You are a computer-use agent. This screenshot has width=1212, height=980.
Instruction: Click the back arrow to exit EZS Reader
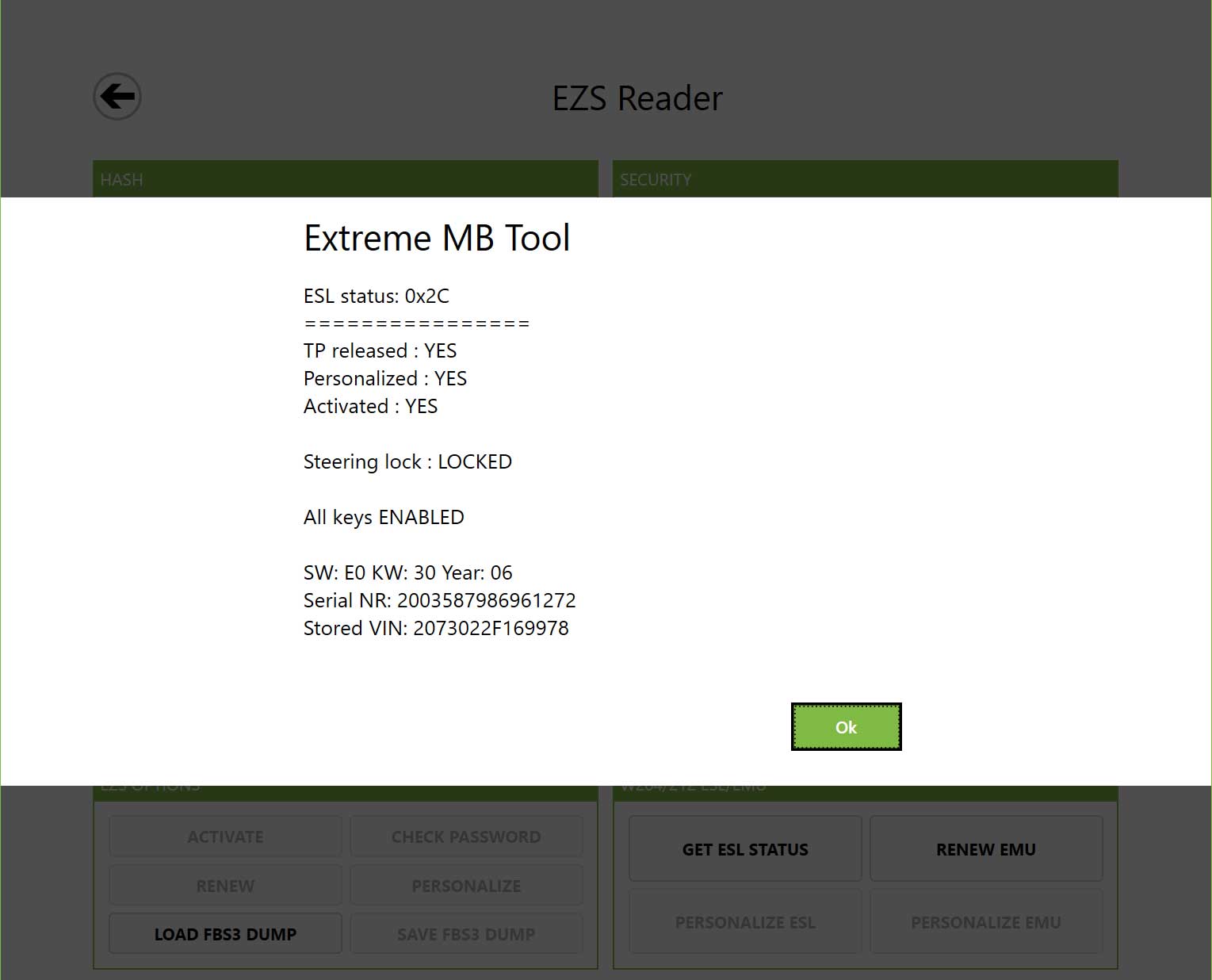117,97
